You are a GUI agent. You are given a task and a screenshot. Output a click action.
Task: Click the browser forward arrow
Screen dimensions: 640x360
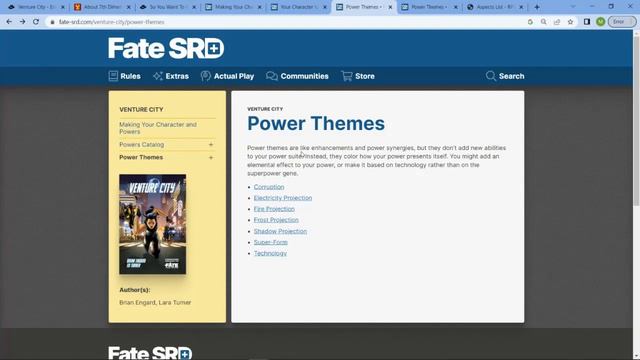point(22,22)
